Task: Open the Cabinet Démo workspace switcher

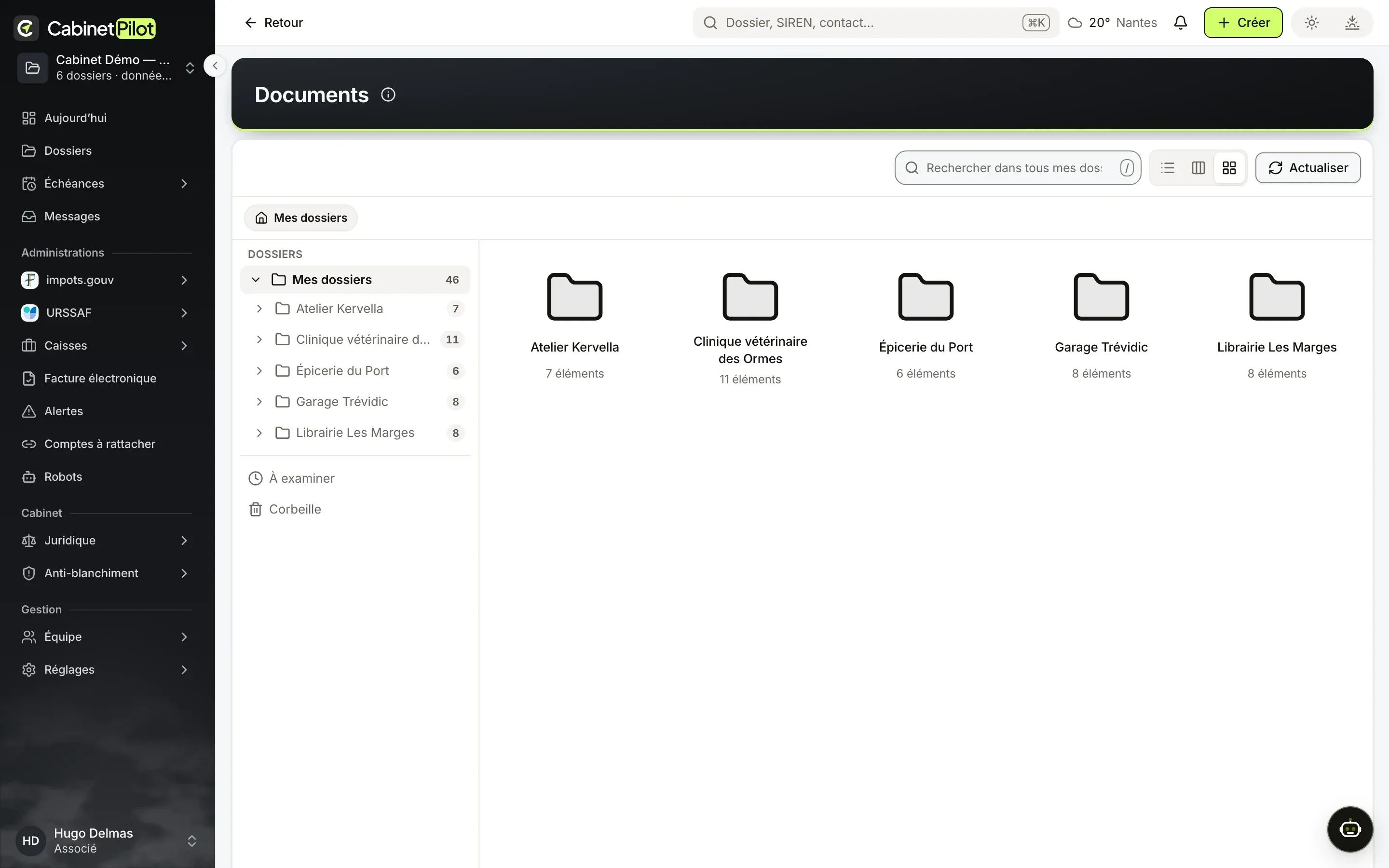Action: [x=107, y=68]
